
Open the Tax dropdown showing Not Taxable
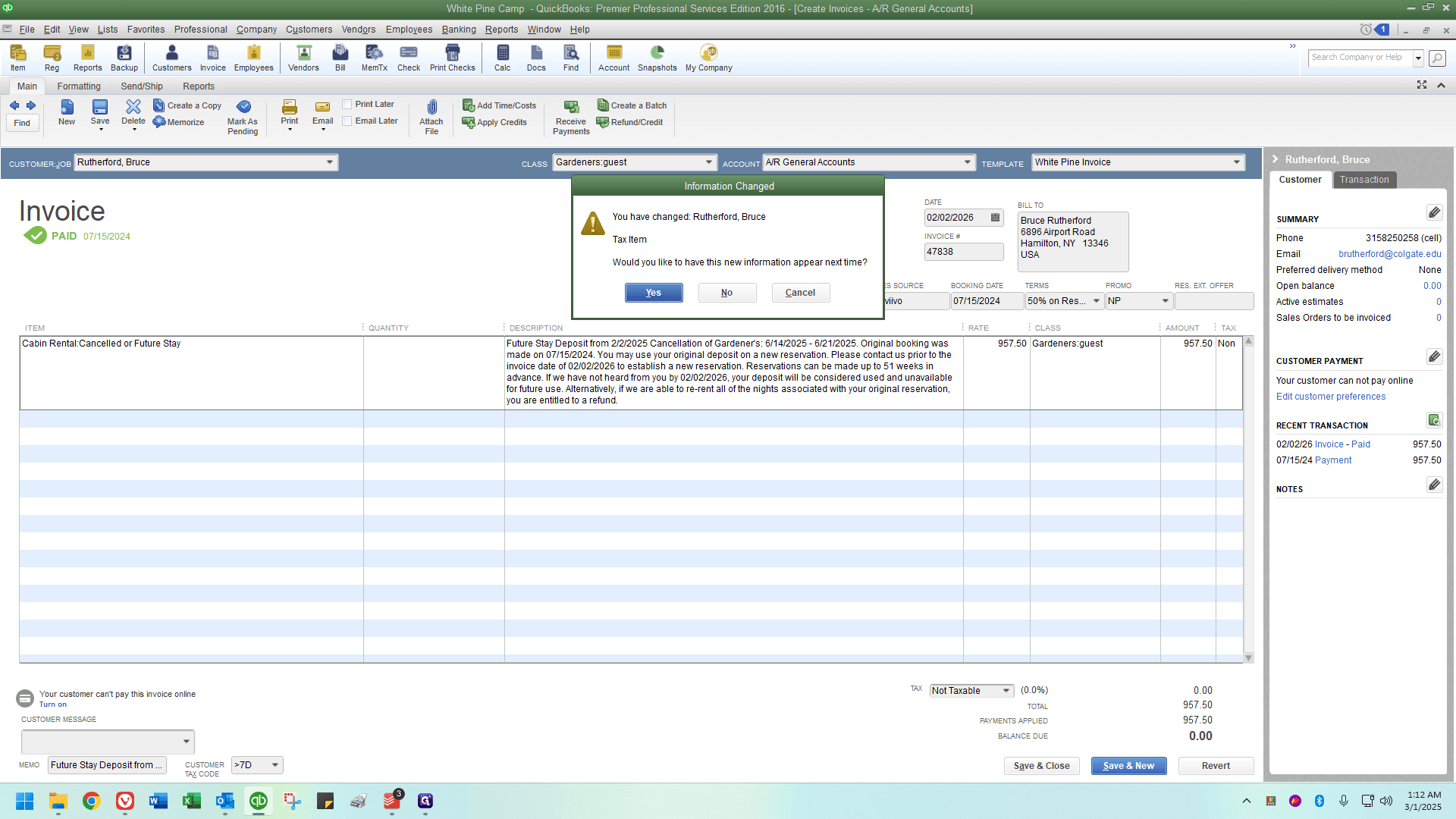[1006, 691]
